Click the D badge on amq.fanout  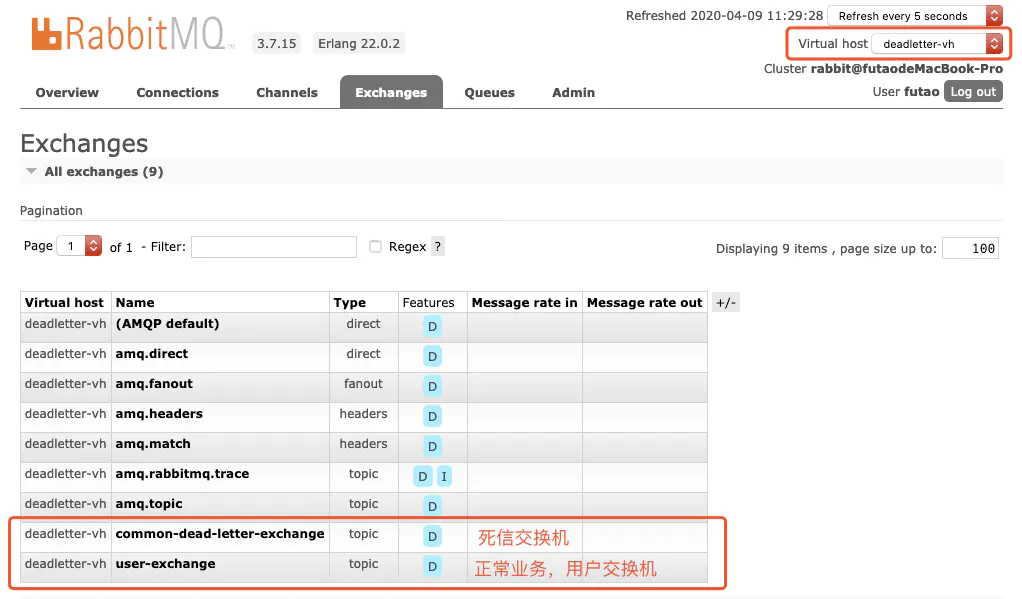[432, 386]
